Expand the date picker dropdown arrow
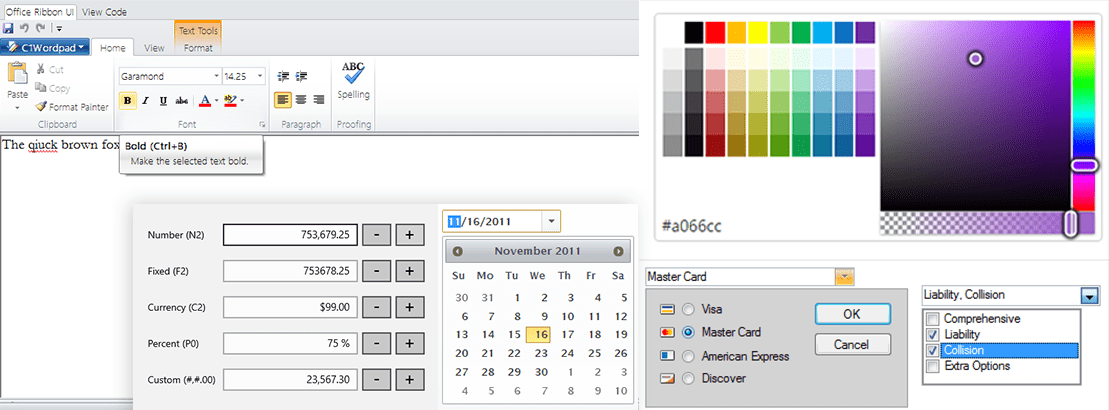1109x410 pixels. [x=551, y=220]
